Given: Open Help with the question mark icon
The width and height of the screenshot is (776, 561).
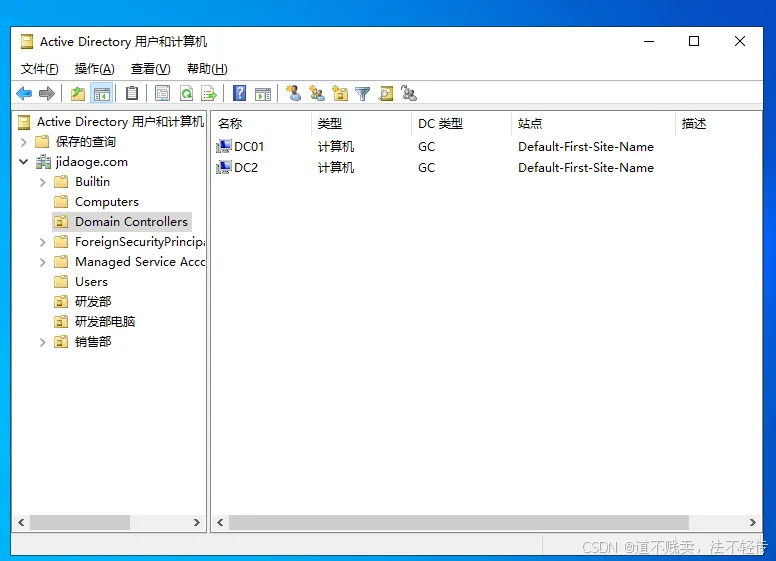Looking at the screenshot, I should coord(240,93).
